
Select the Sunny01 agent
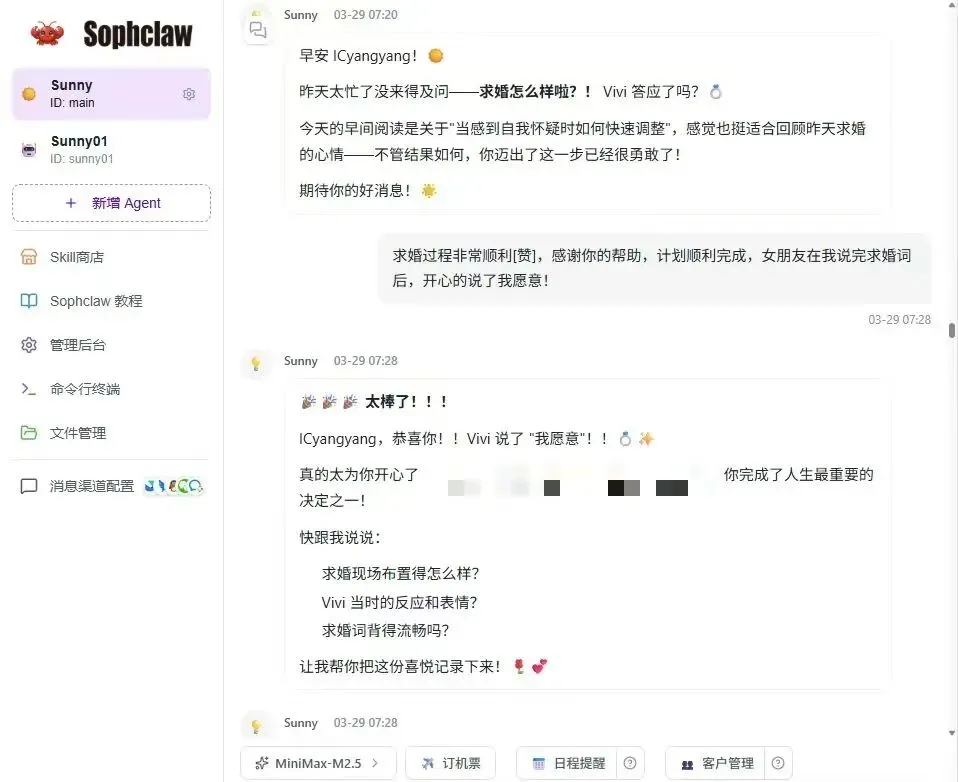pyautogui.click(x=111, y=149)
